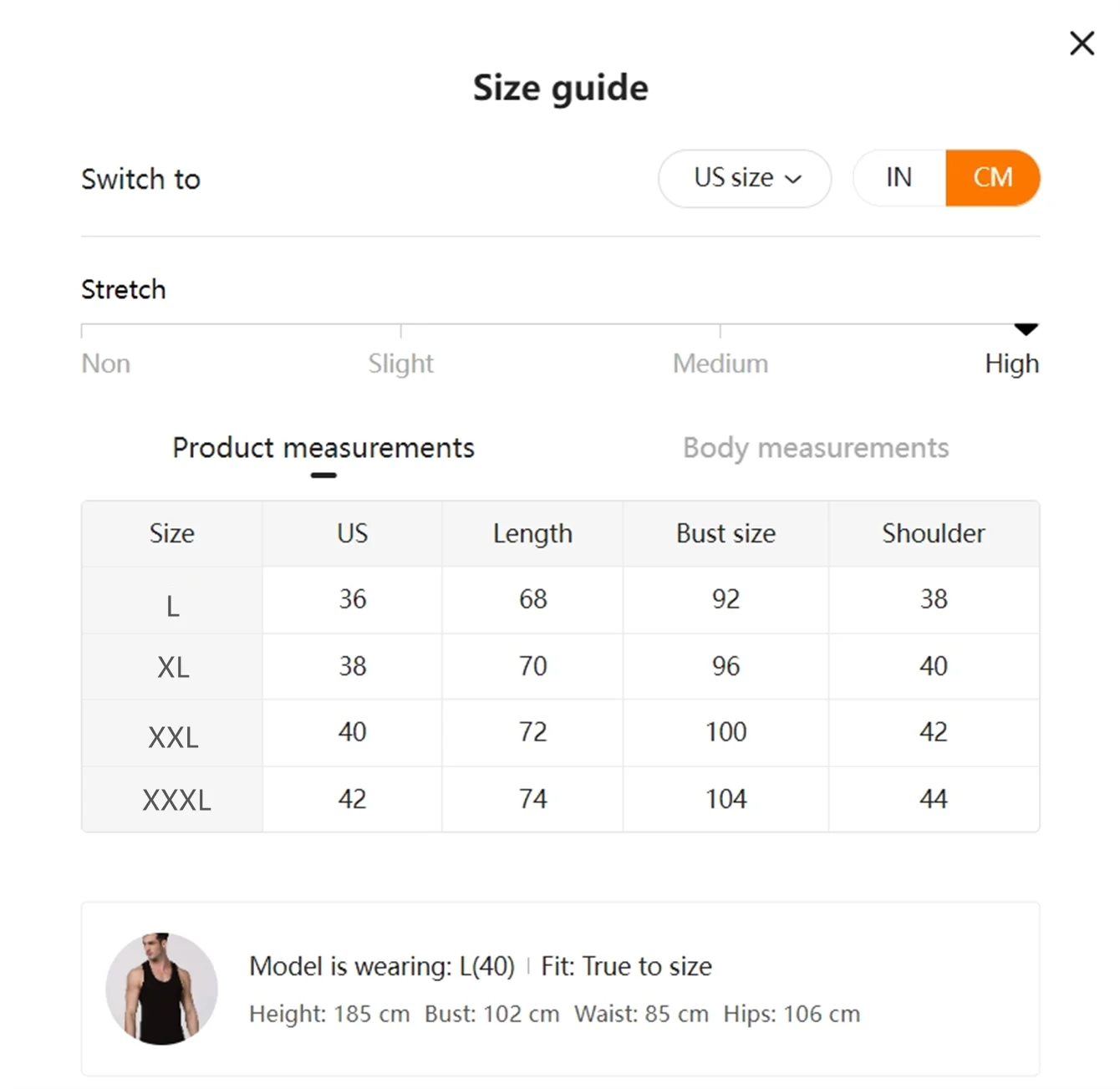Select the XXXL size row

561,799
